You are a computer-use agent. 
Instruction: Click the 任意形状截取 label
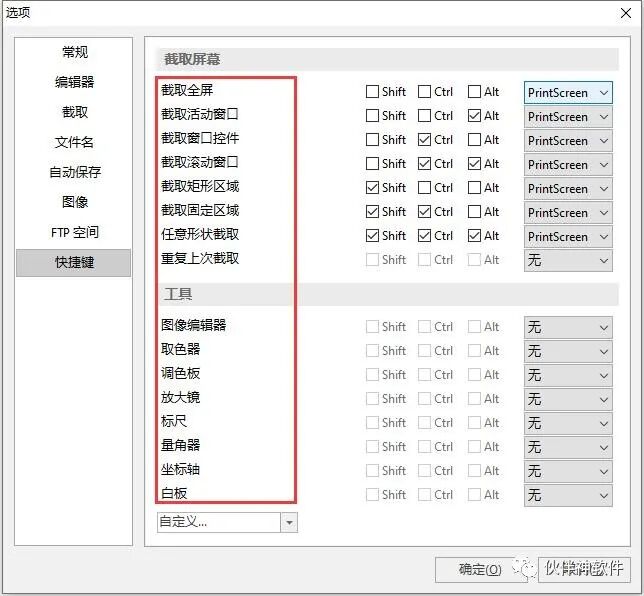[x=200, y=234]
